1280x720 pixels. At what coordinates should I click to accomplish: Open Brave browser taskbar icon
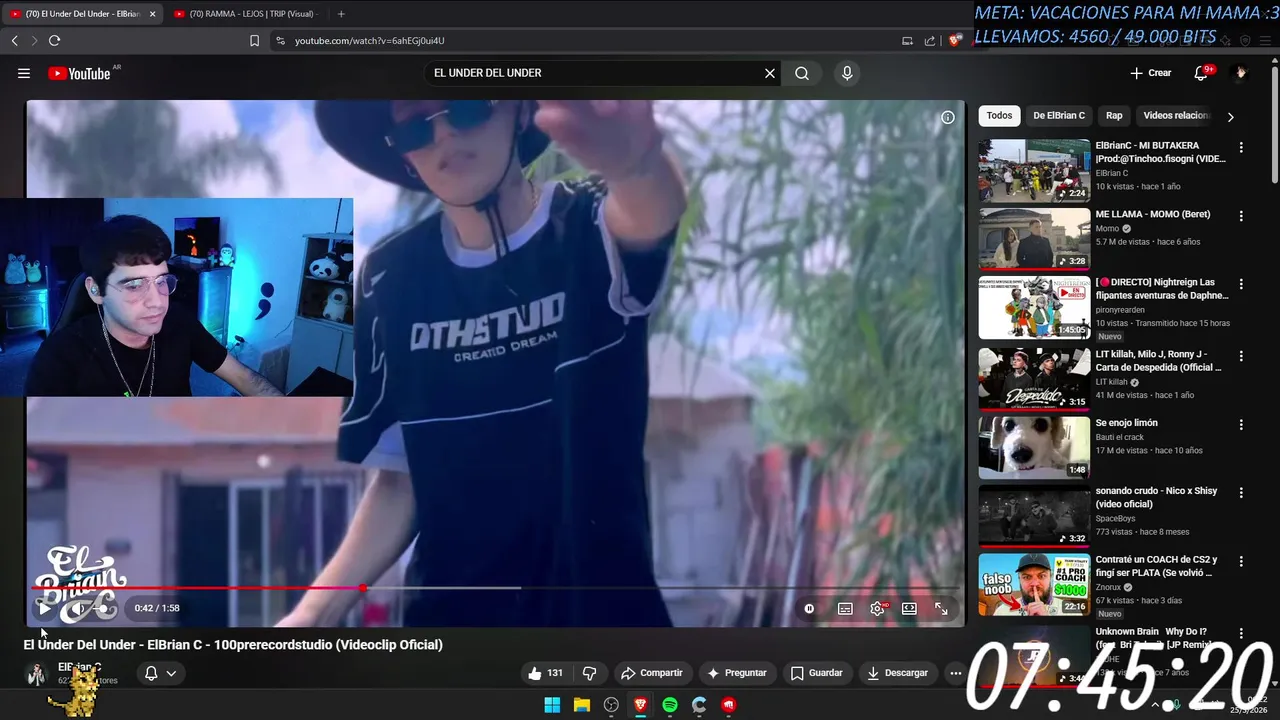(640, 705)
